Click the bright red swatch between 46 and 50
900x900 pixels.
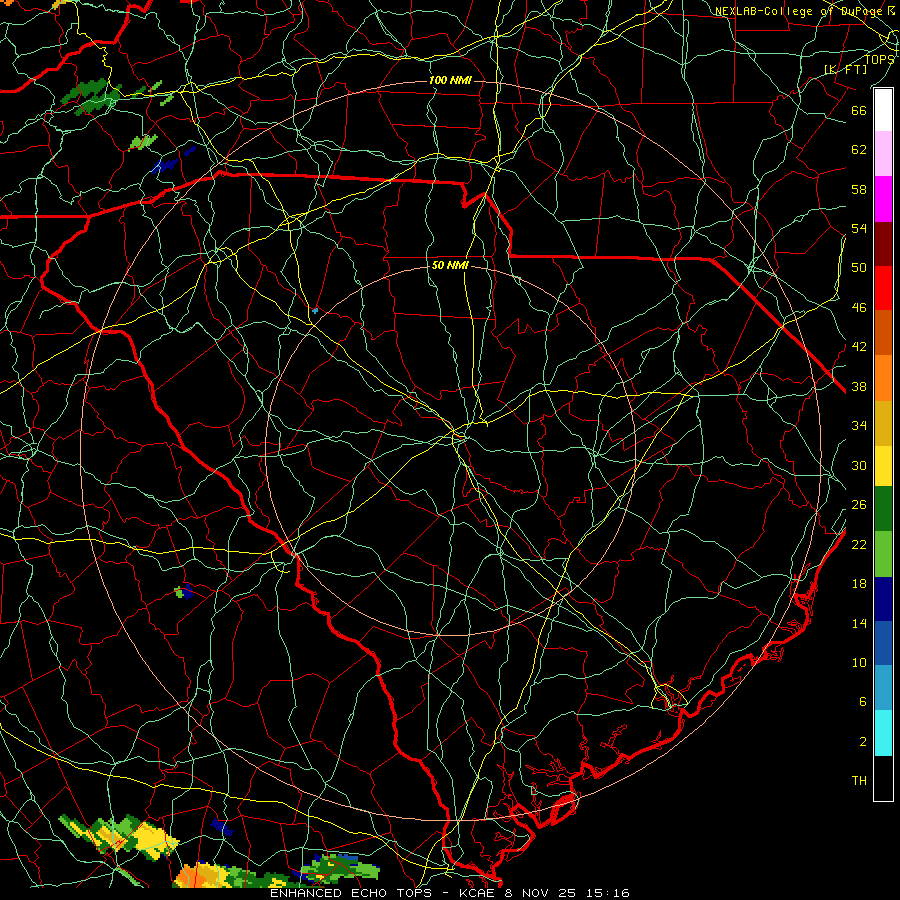(883, 288)
